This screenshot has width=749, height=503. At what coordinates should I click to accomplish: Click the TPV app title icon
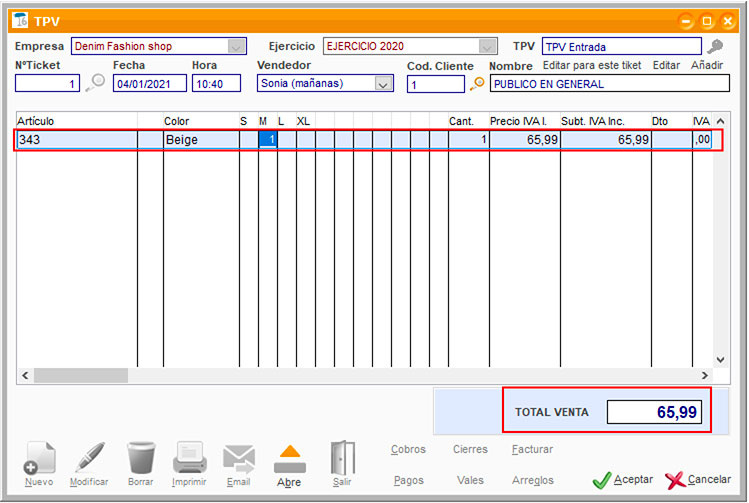(x=21, y=21)
